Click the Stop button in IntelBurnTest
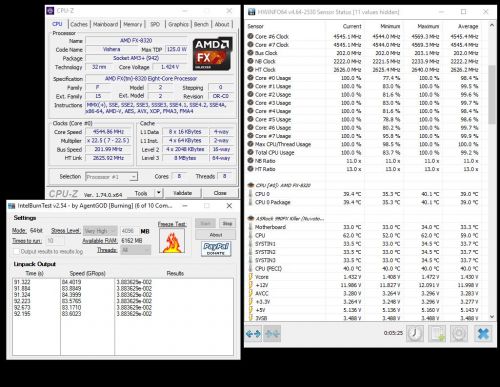The image size is (500, 387). (227, 223)
